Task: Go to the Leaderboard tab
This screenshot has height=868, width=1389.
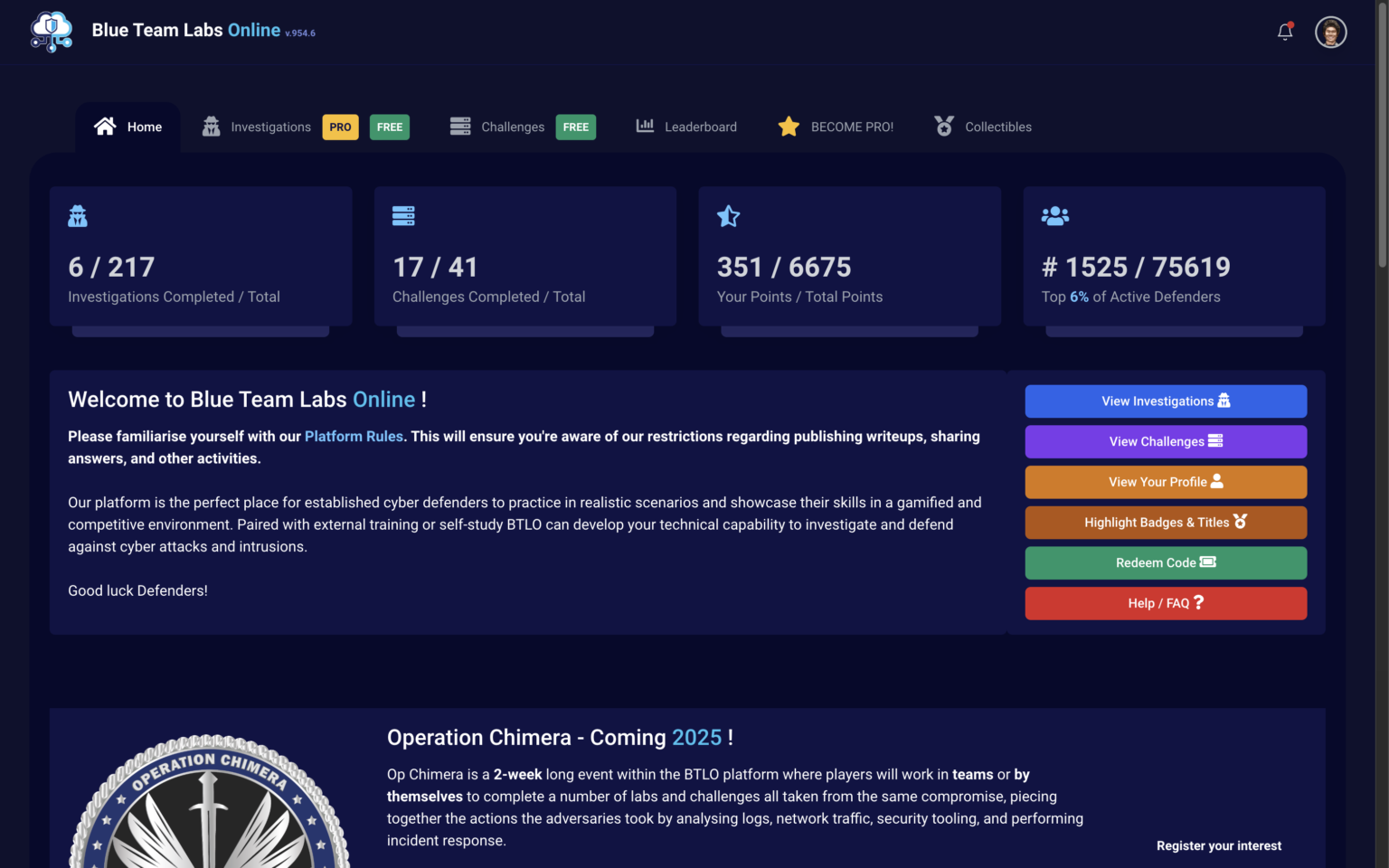Action: click(x=686, y=127)
